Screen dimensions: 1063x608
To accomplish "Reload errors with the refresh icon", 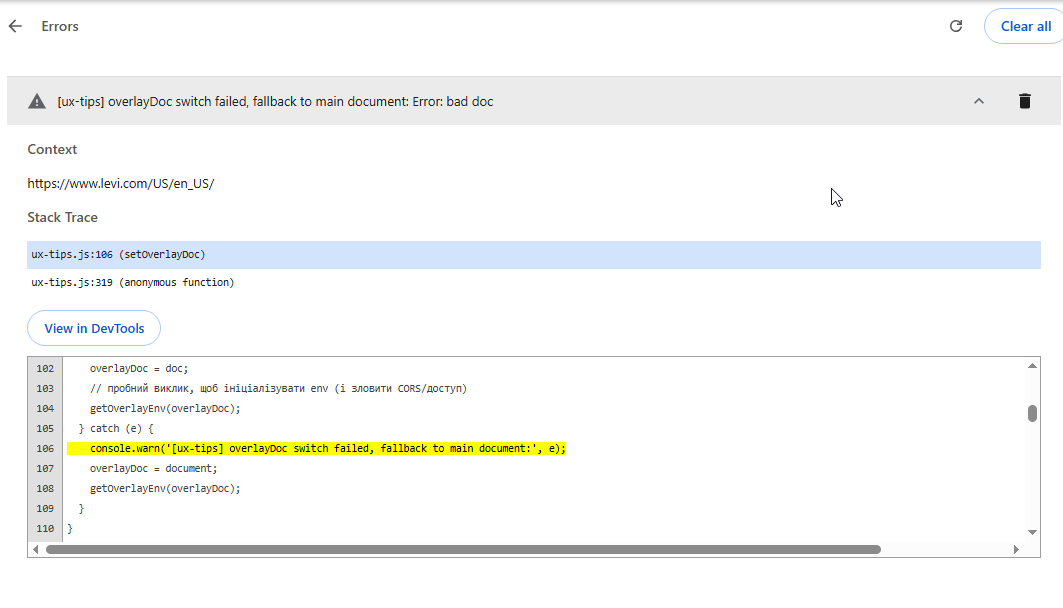I will point(956,26).
